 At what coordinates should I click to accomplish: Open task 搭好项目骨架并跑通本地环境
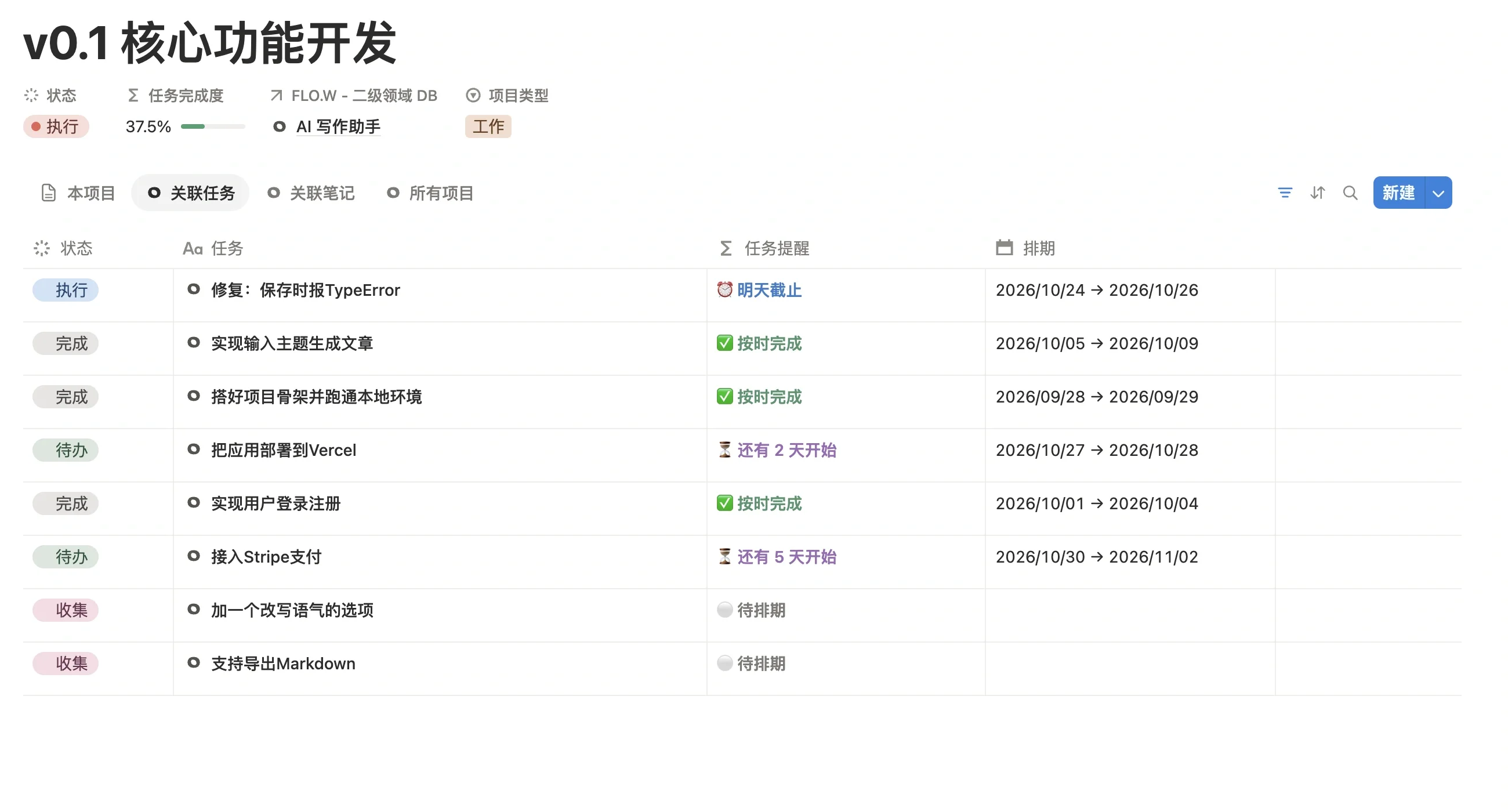point(316,396)
